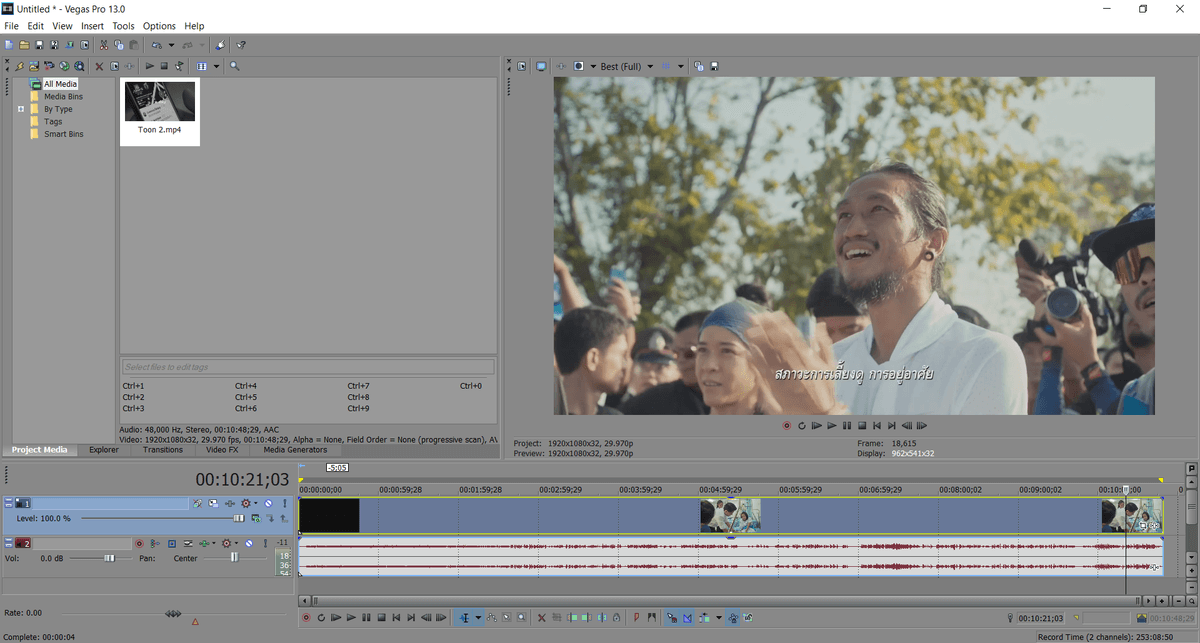Mute video track 1
The width and height of the screenshot is (1200, 643).
pos(268,503)
